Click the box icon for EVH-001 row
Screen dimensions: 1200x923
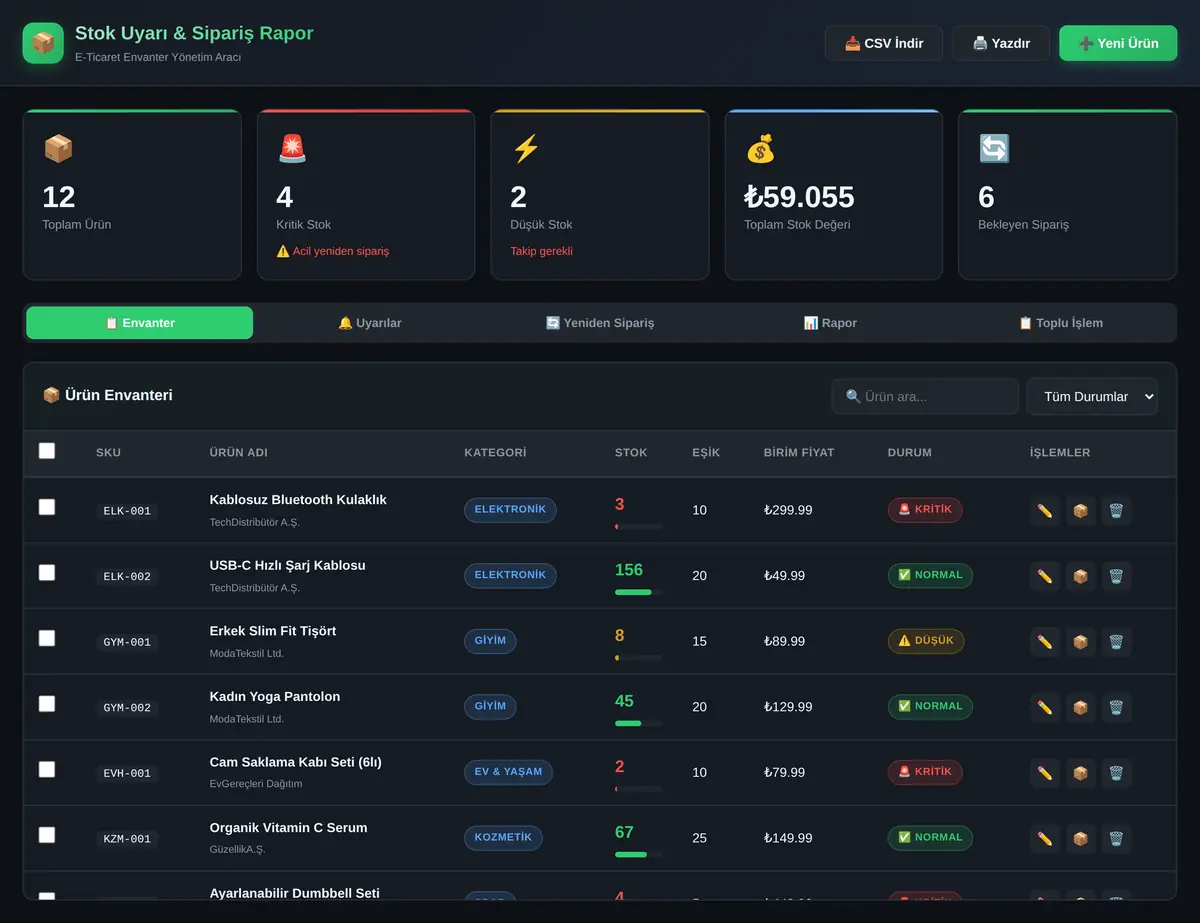click(x=1081, y=772)
